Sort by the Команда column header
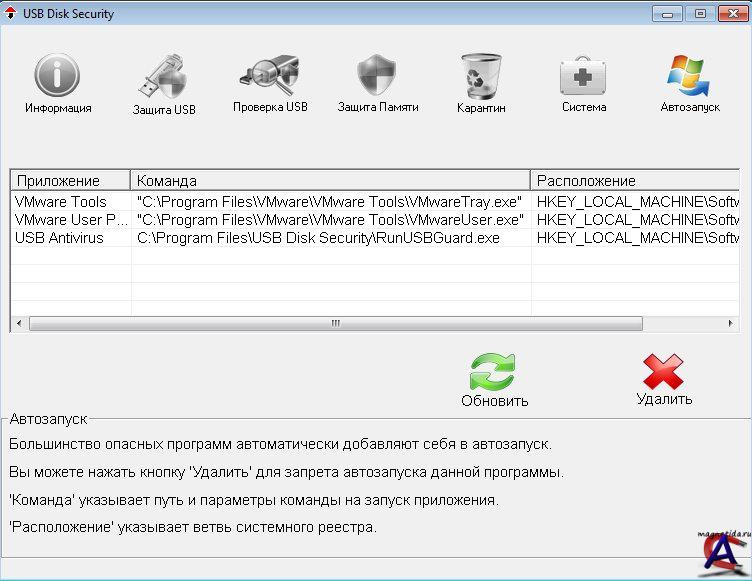Viewport: 752px width, 581px height. 330,181
